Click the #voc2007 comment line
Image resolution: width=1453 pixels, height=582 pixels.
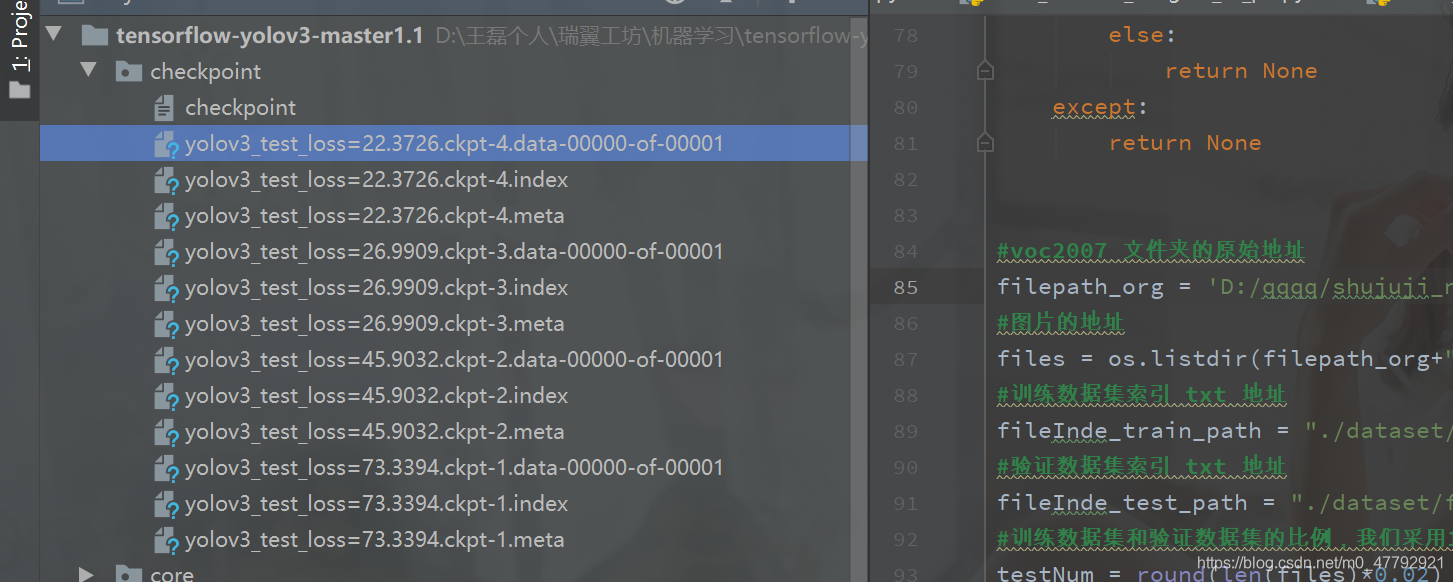coord(1150,252)
